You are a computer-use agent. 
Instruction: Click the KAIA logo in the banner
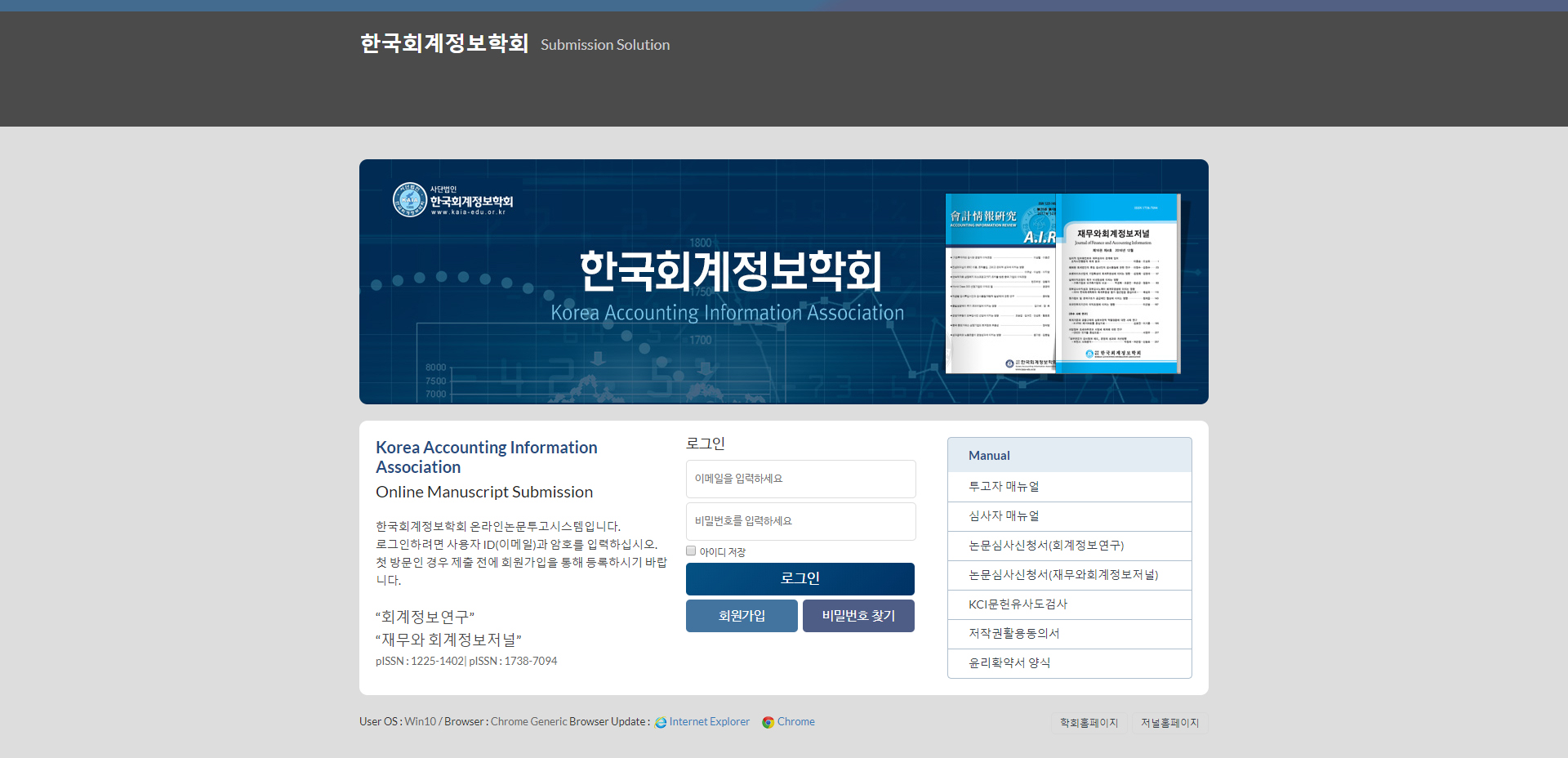453,200
